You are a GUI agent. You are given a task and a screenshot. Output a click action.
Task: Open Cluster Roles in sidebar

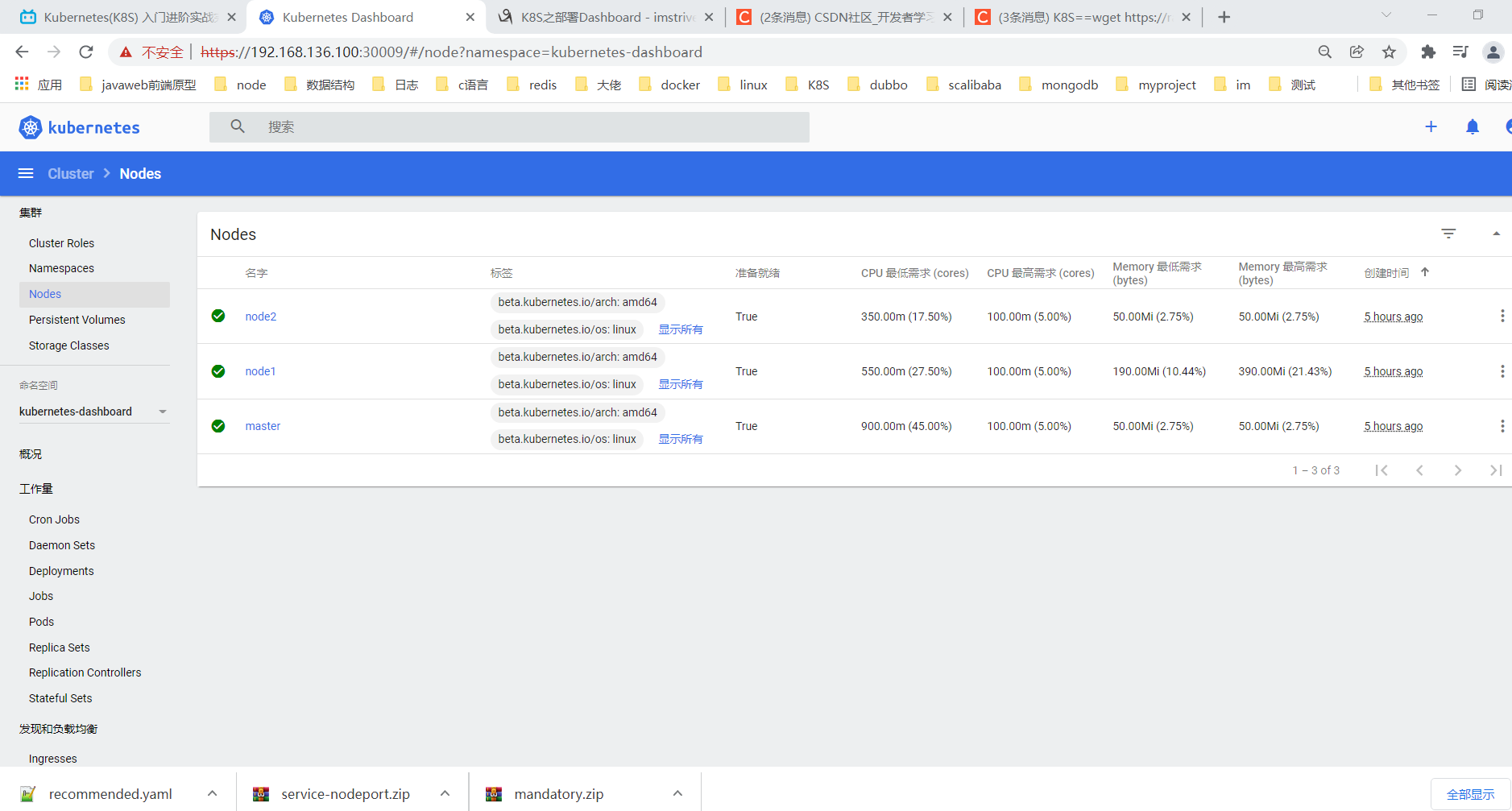point(61,243)
